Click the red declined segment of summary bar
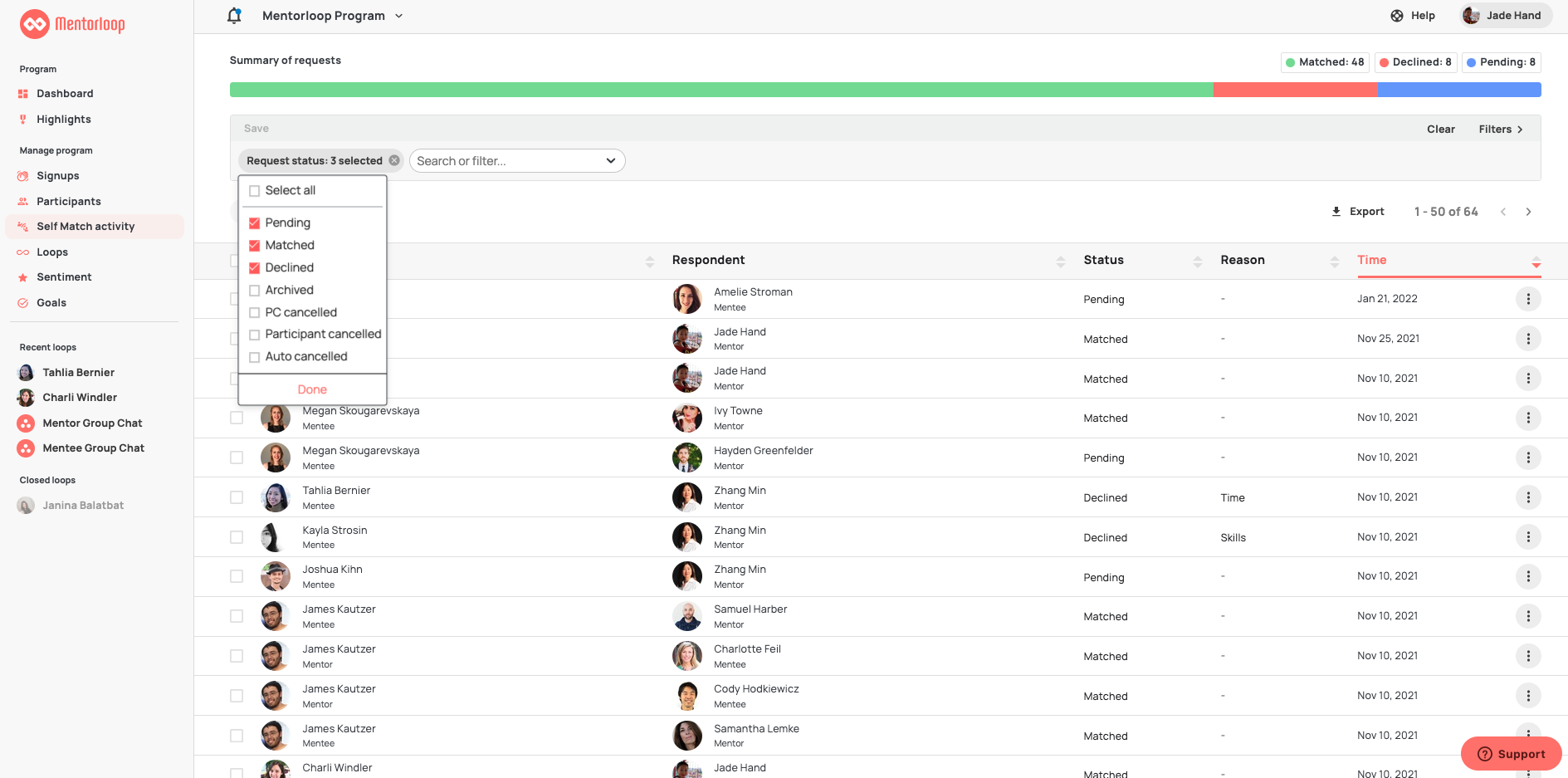Image resolution: width=1568 pixels, height=778 pixels. coord(1296,90)
